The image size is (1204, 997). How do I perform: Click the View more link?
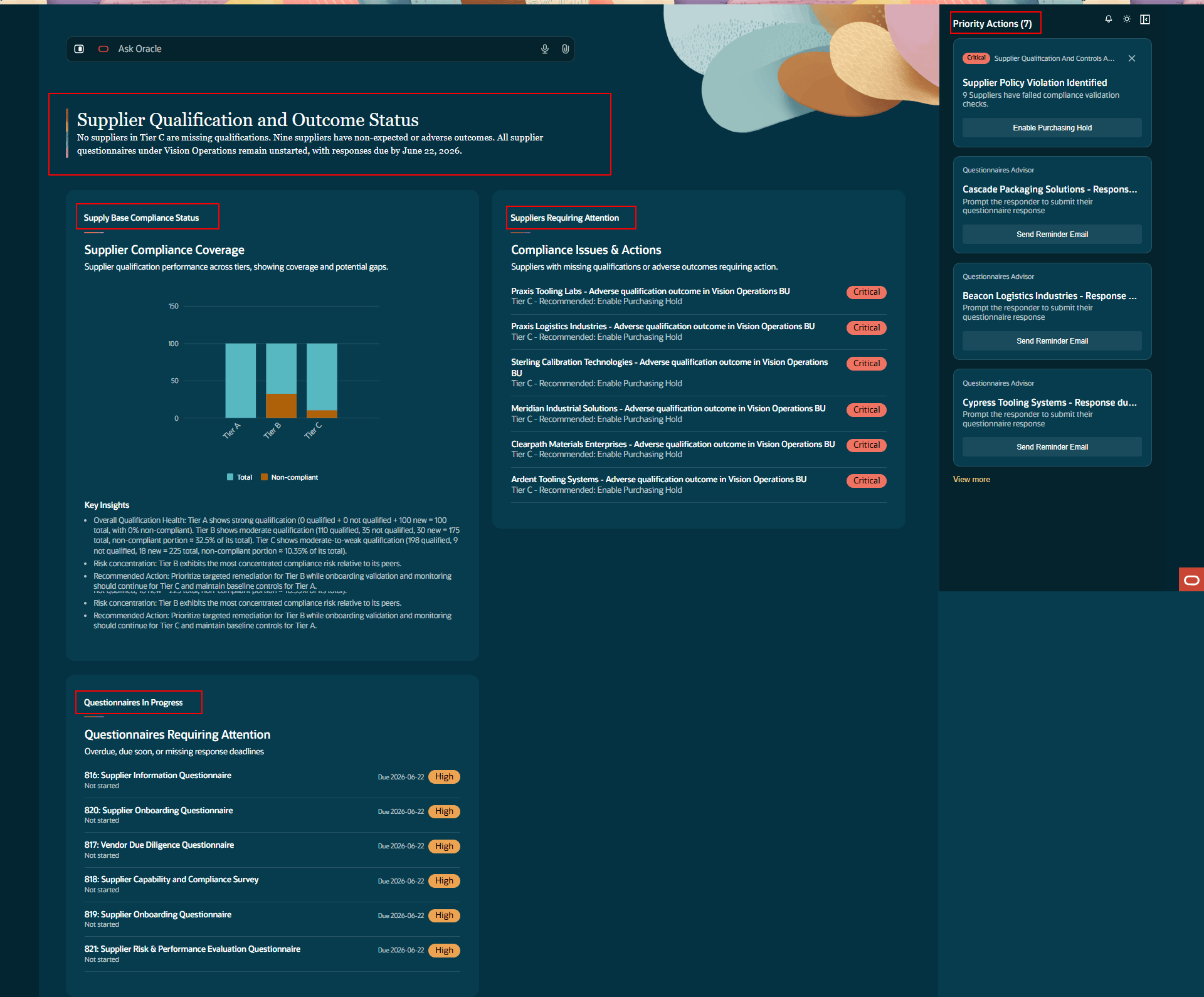click(x=971, y=480)
